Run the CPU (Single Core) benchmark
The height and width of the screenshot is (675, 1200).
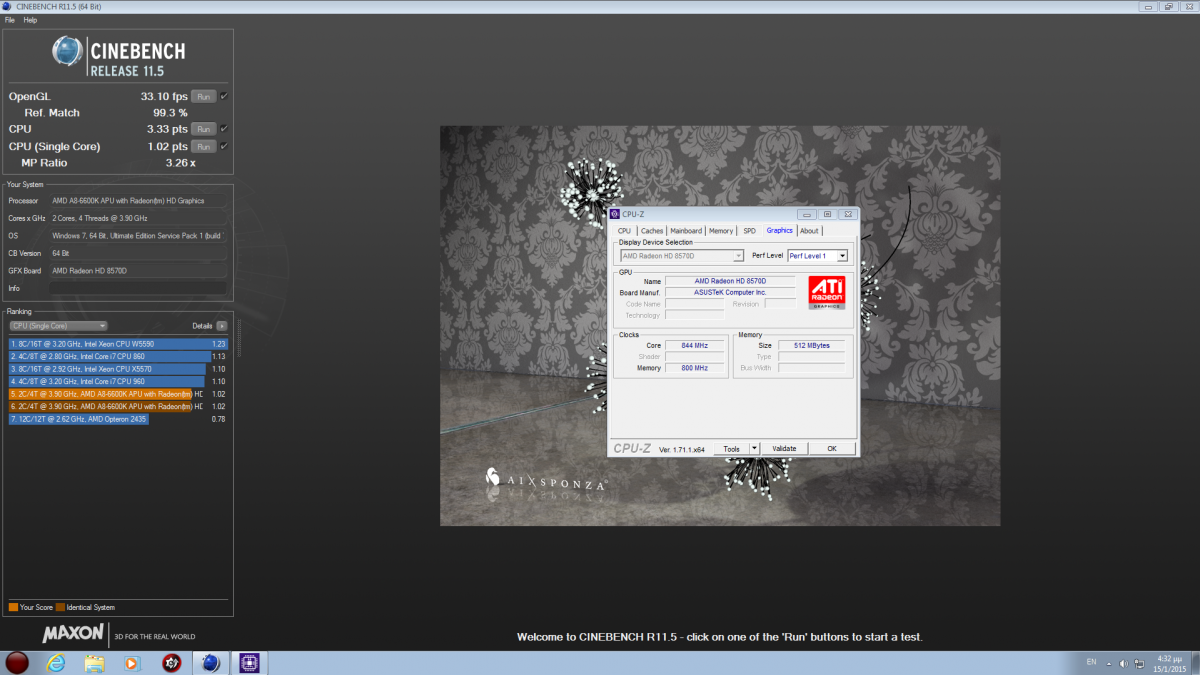pos(203,146)
